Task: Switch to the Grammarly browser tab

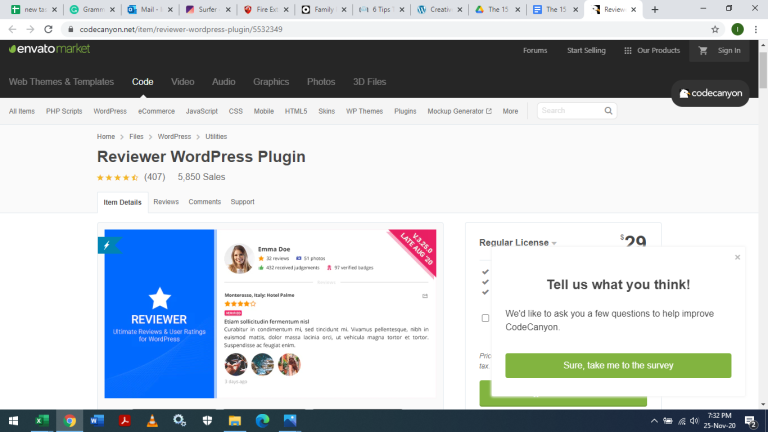Action: (x=93, y=9)
